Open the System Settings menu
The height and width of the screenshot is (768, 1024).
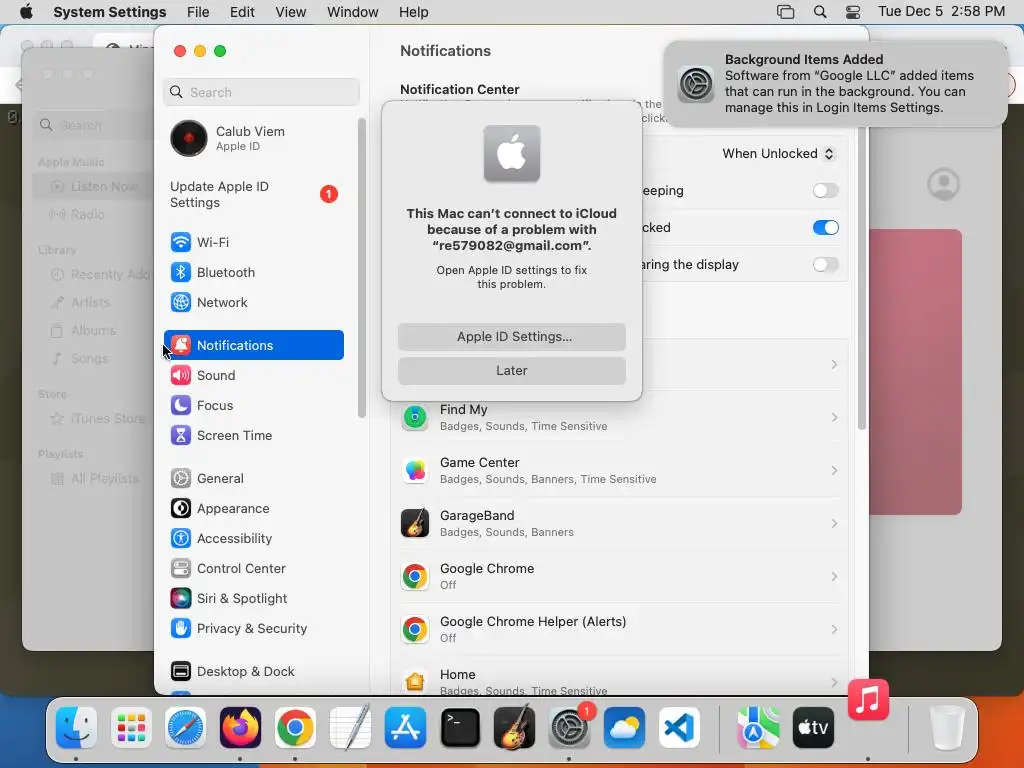110,12
